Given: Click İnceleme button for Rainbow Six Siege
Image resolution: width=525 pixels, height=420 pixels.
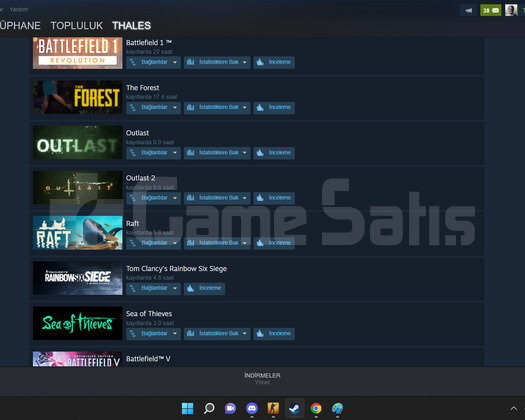Looking at the screenshot, I should click(x=204, y=288).
